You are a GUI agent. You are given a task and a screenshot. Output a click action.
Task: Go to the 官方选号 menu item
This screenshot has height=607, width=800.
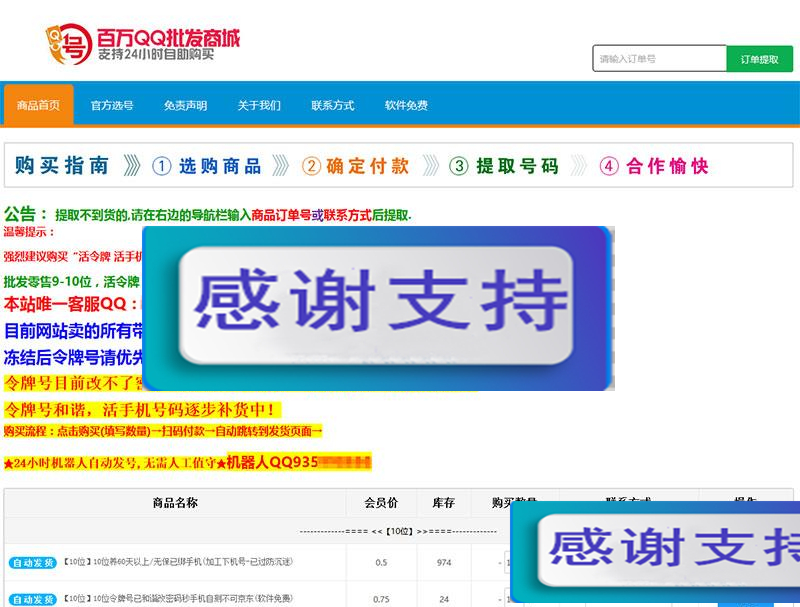tap(112, 106)
